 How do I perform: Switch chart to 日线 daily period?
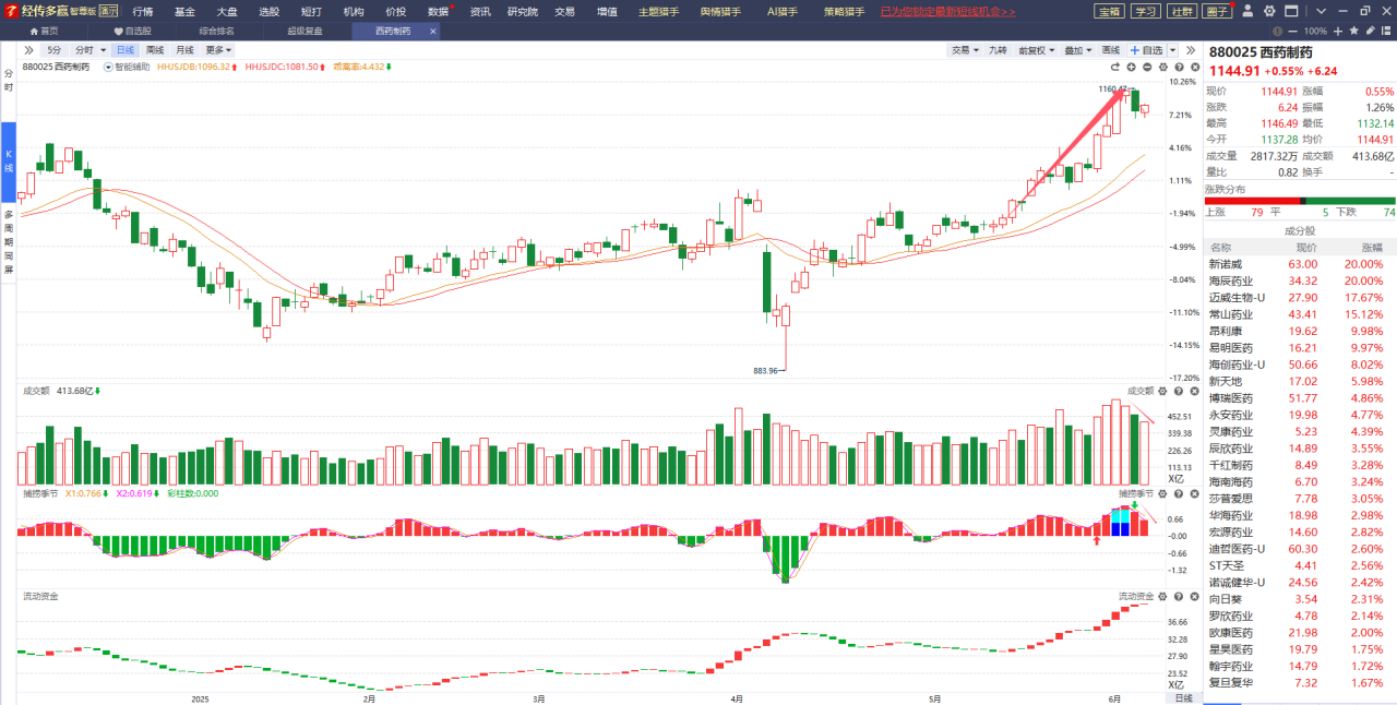(125, 50)
